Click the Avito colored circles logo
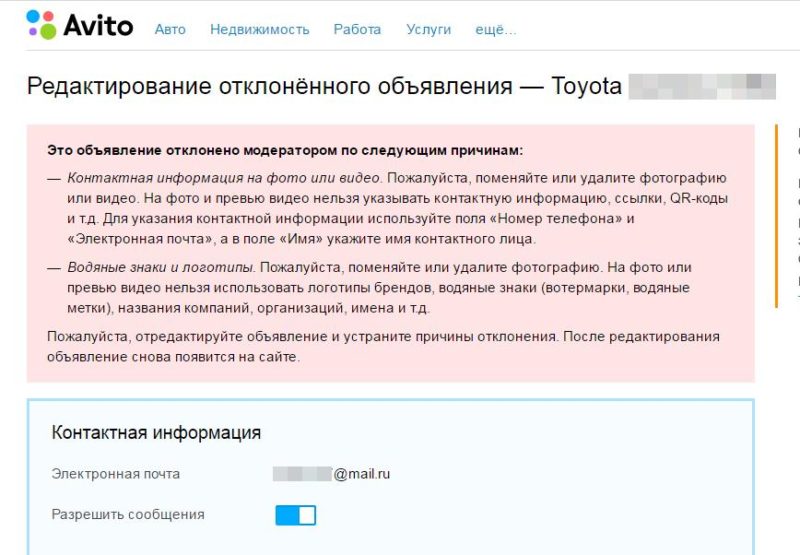The height and width of the screenshot is (555, 800). [41, 25]
